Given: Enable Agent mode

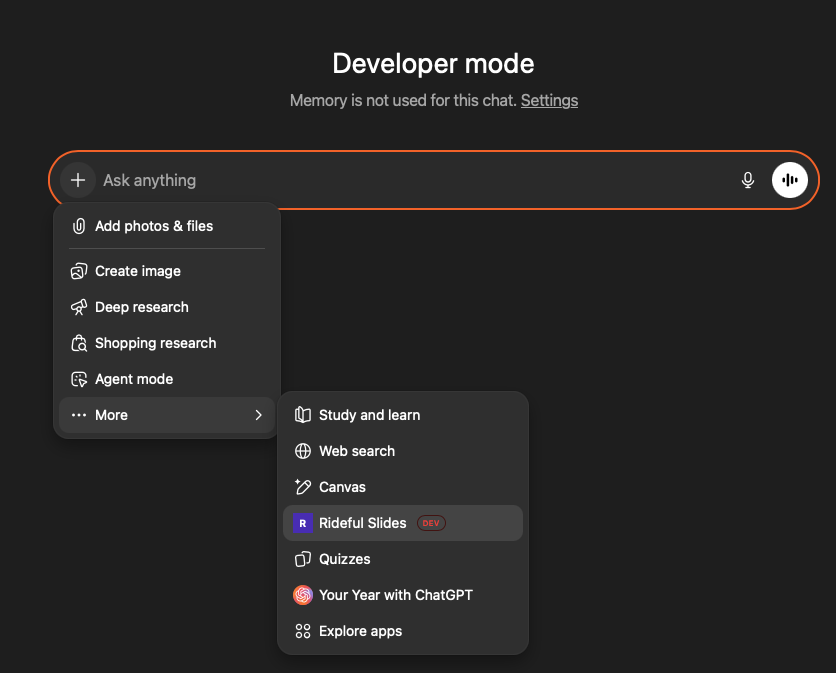Looking at the screenshot, I should pyautogui.click(x=134, y=379).
